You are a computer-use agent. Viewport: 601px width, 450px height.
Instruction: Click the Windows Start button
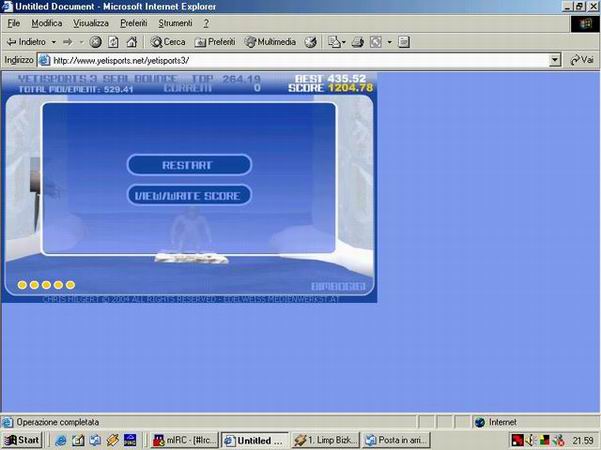tap(22, 440)
